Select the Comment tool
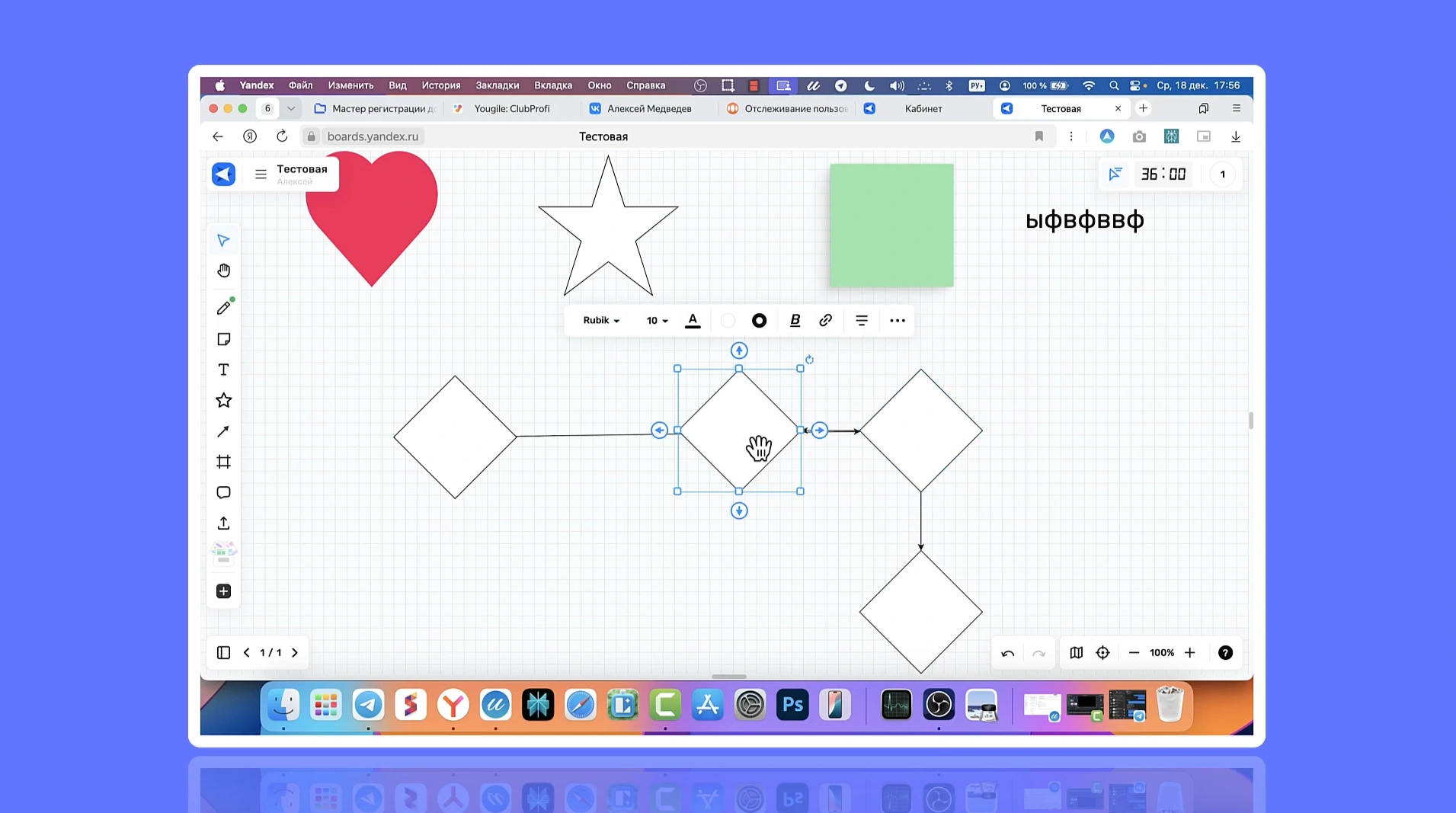The height and width of the screenshot is (813, 1456). pyautogui.click(x=223, y=492)
